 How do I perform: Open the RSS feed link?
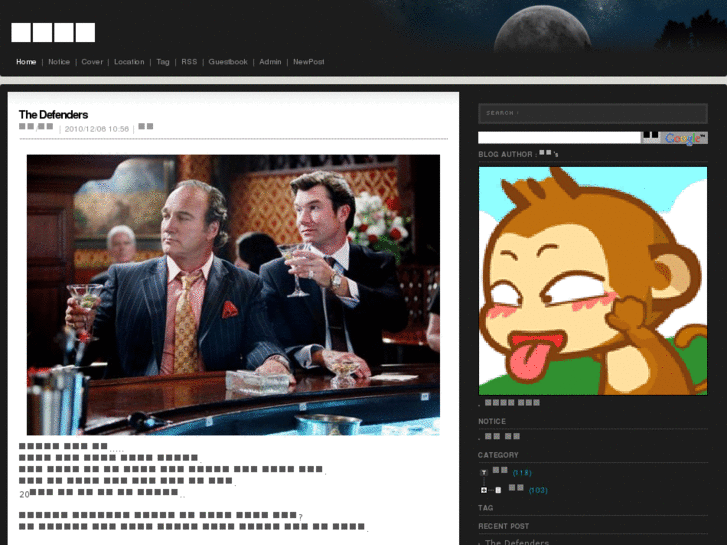point(189,62)
